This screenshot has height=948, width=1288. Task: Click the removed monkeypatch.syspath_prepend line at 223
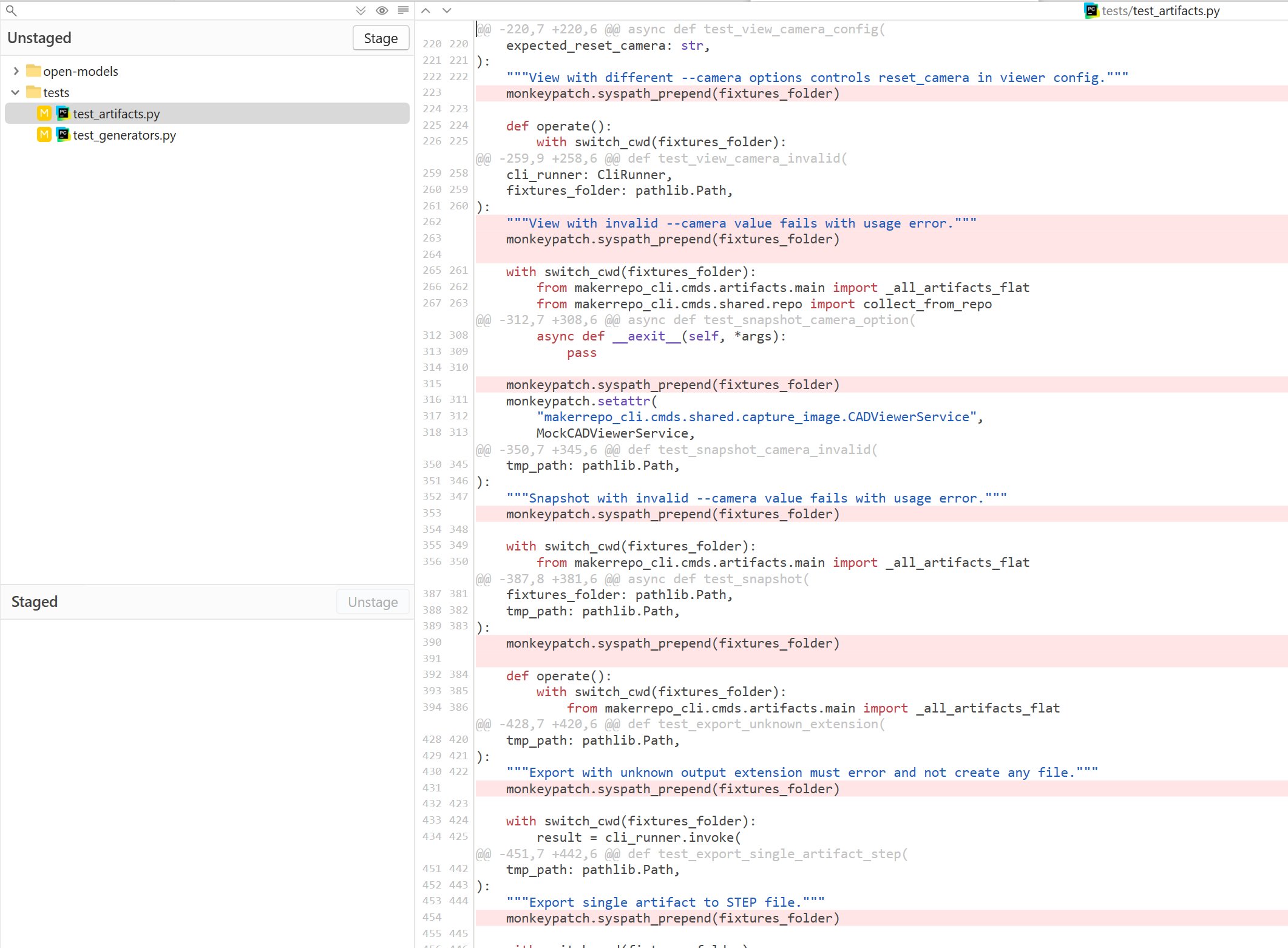pyautogui.click(x=673, y=93)
